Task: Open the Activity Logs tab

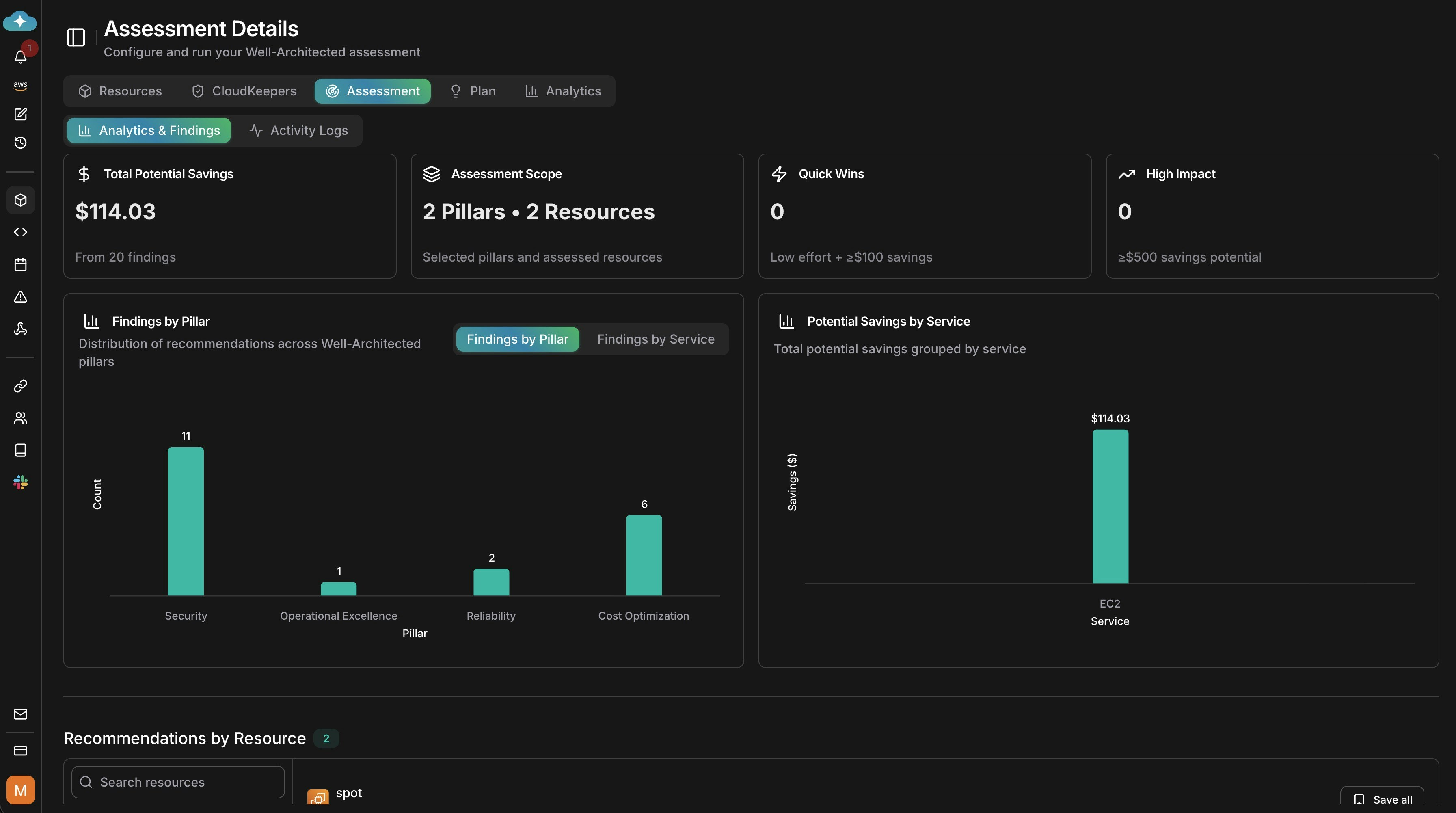Action: tap(299, 130)
